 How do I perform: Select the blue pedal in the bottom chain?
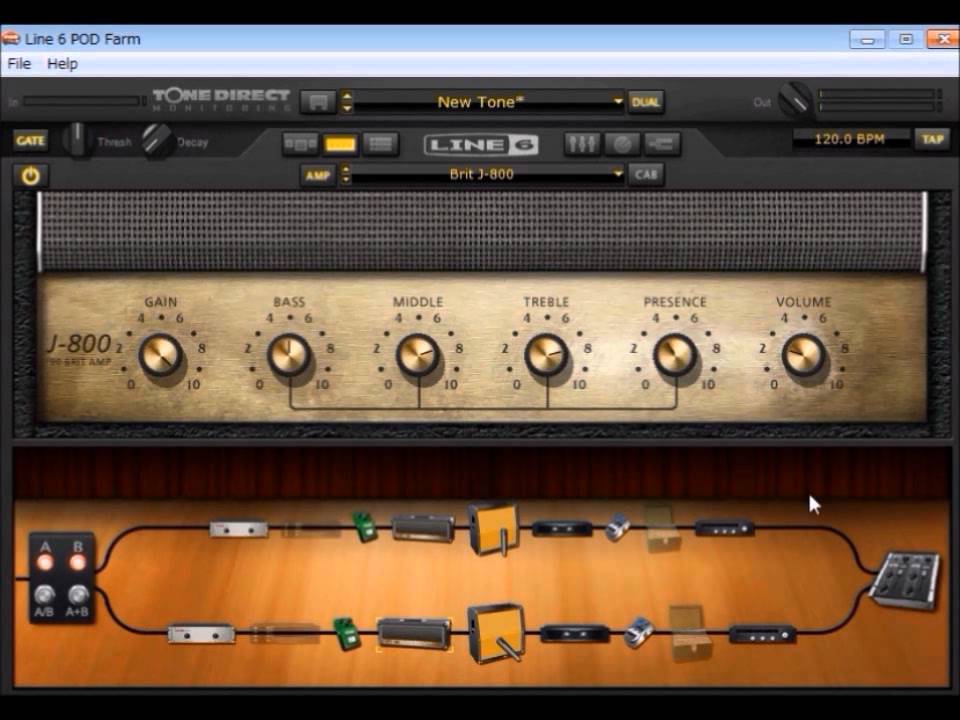[x=639, y=633]
